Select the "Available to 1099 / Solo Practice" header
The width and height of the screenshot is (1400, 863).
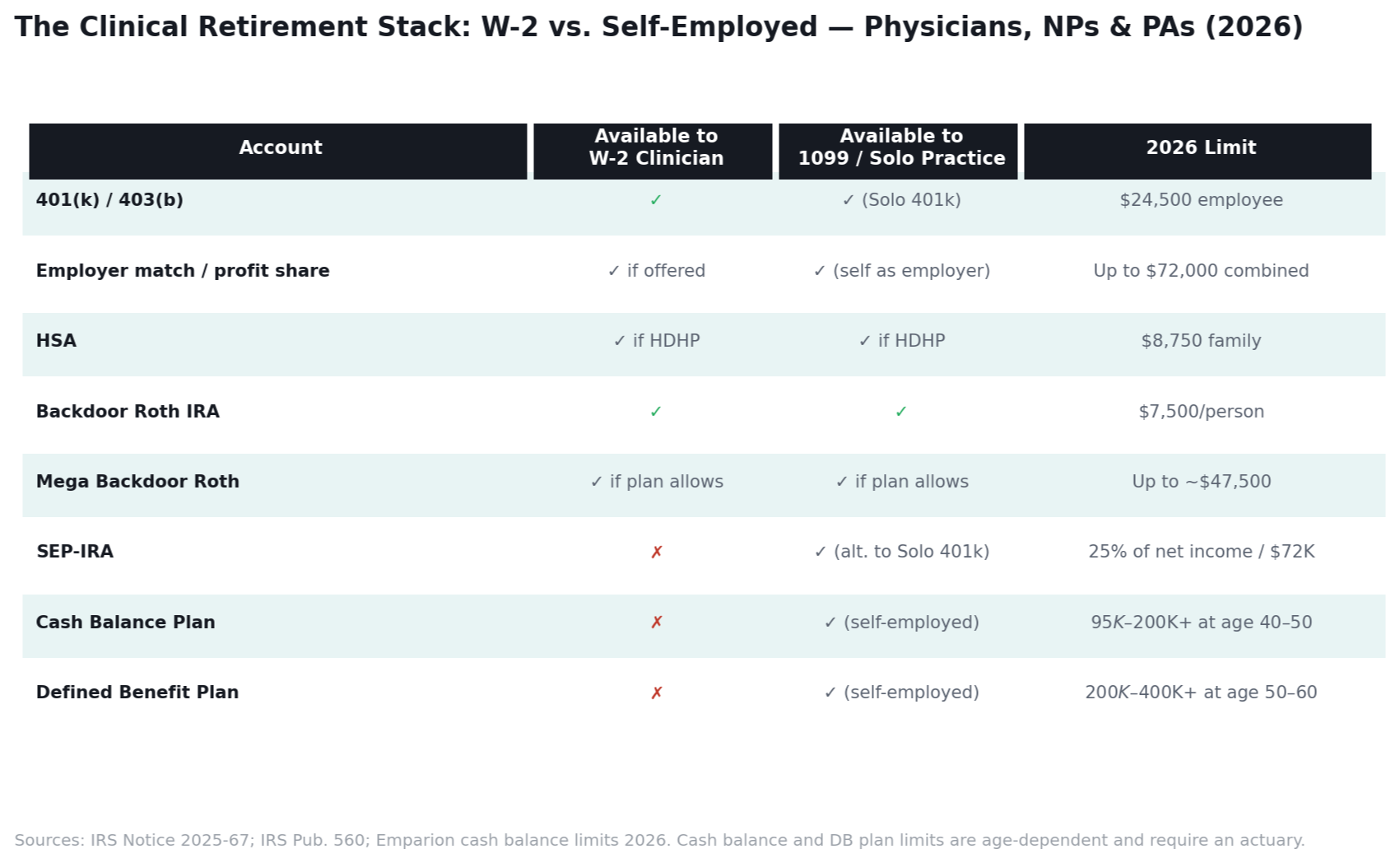tap(901, 148)
